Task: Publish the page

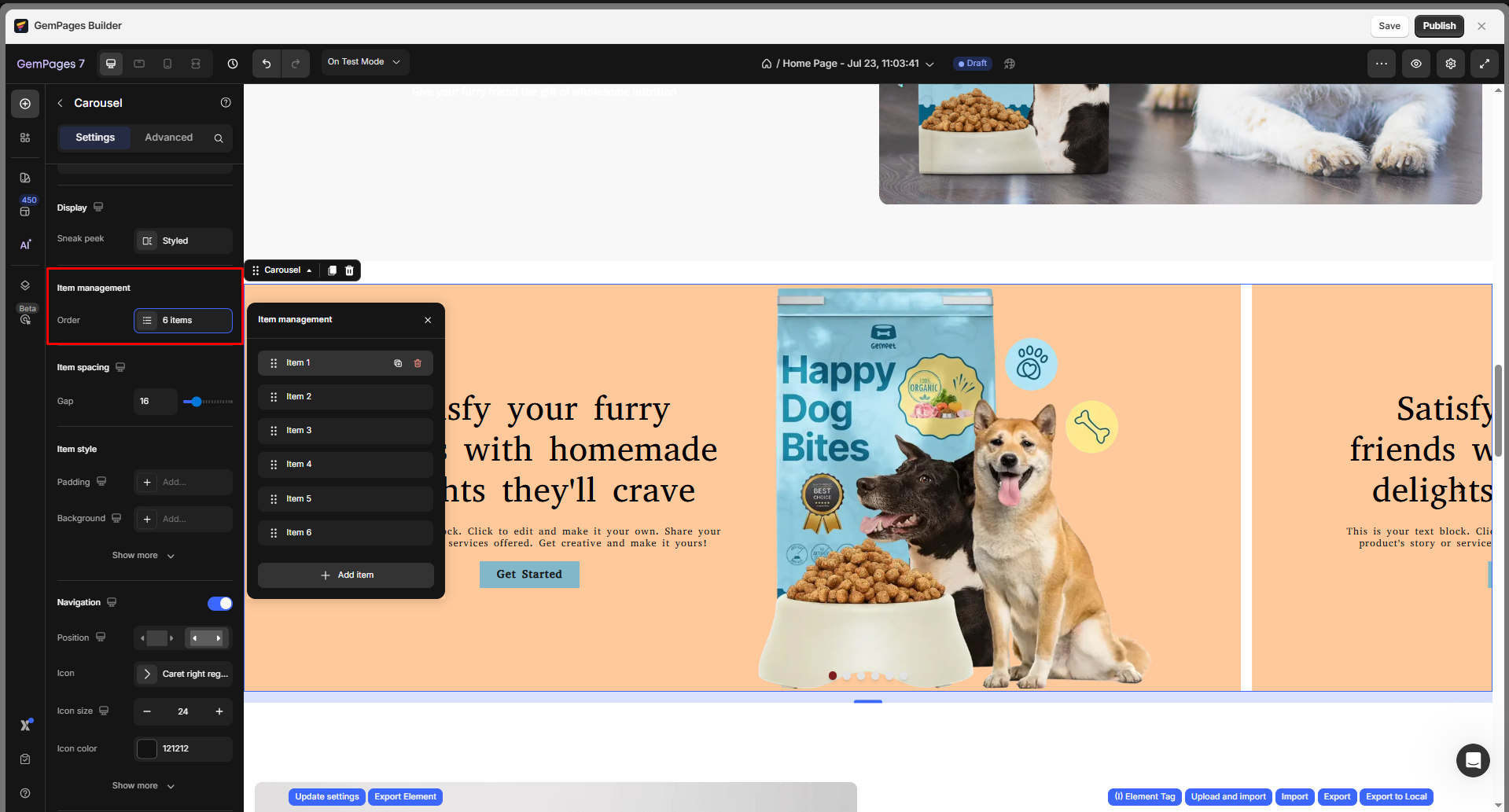Action: [x=1439, y=26]
